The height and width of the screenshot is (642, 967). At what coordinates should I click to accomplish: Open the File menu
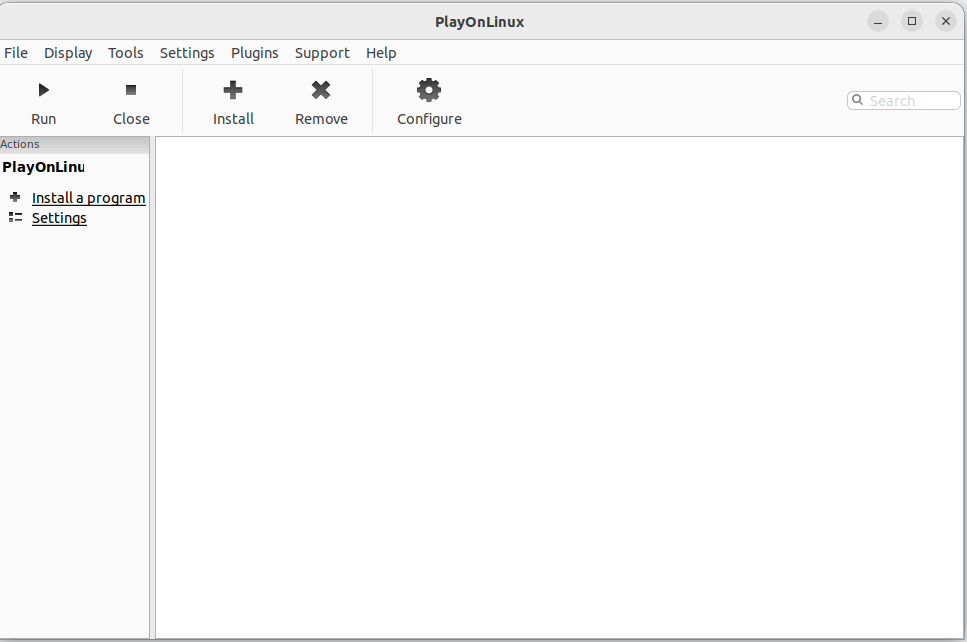[16, 52]
